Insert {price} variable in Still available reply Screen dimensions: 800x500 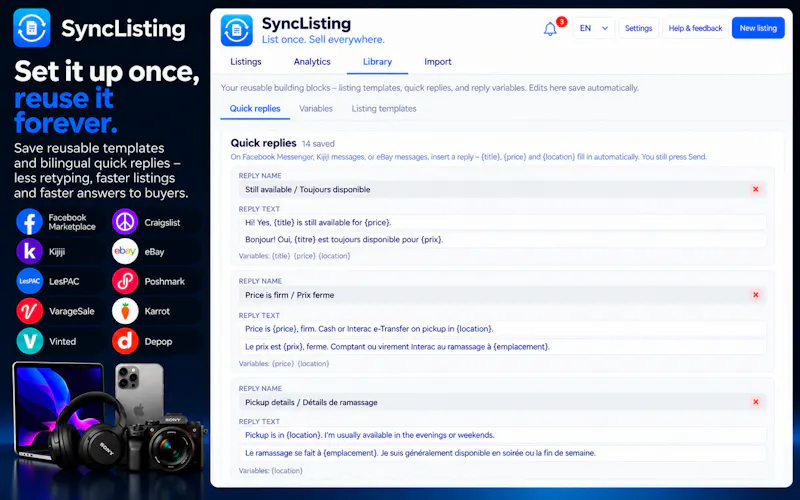pyautogui.click(x=305, y=256)
